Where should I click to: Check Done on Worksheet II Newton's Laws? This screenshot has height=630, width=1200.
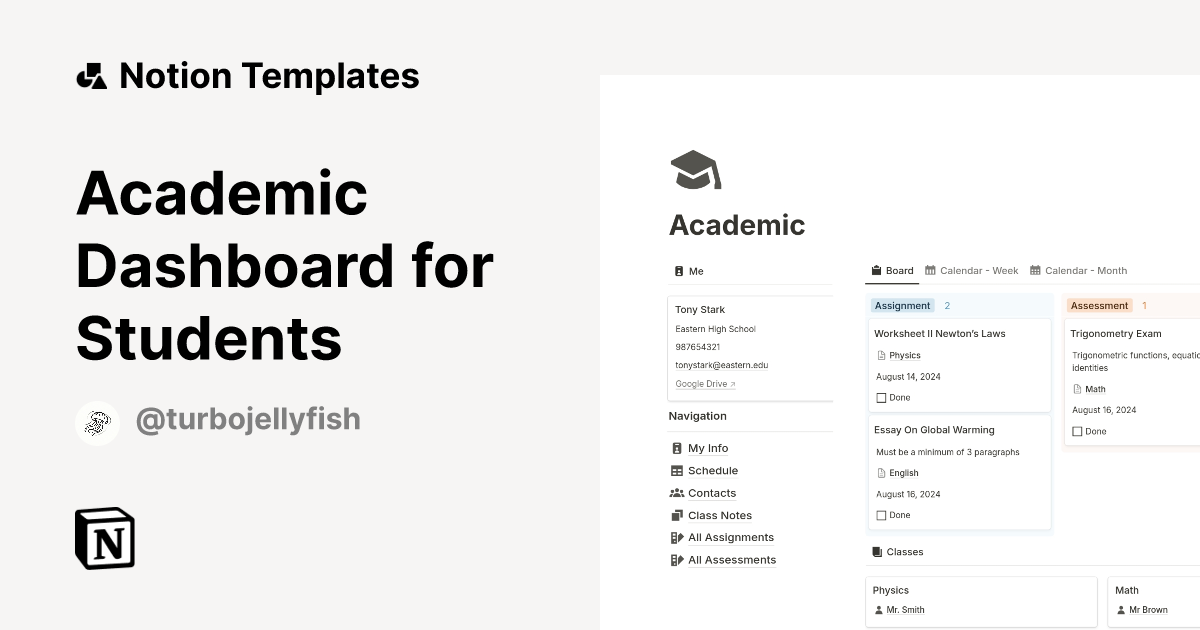click(x=879, y=397)
